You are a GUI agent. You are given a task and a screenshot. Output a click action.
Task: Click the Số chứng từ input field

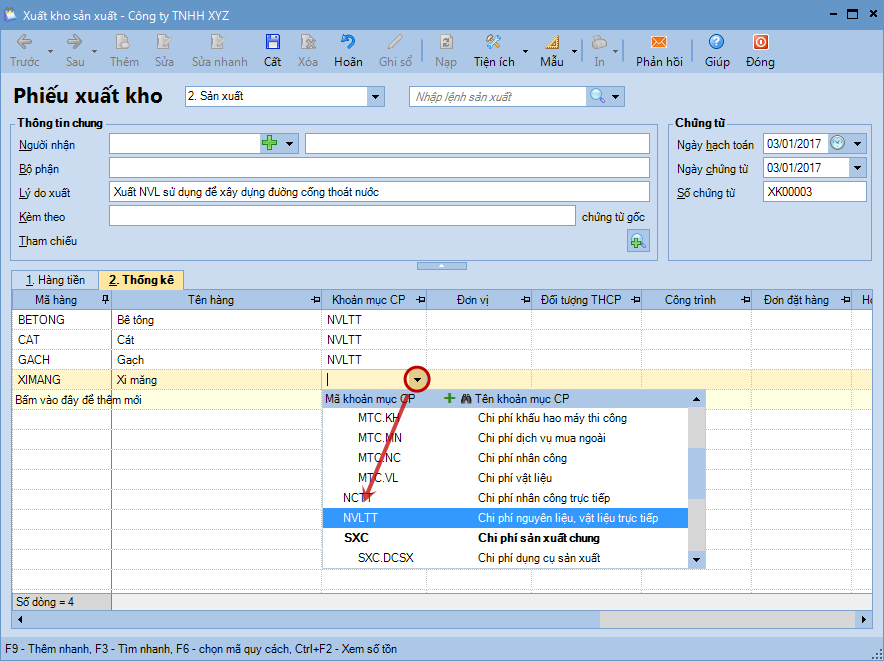pos(814,192)
